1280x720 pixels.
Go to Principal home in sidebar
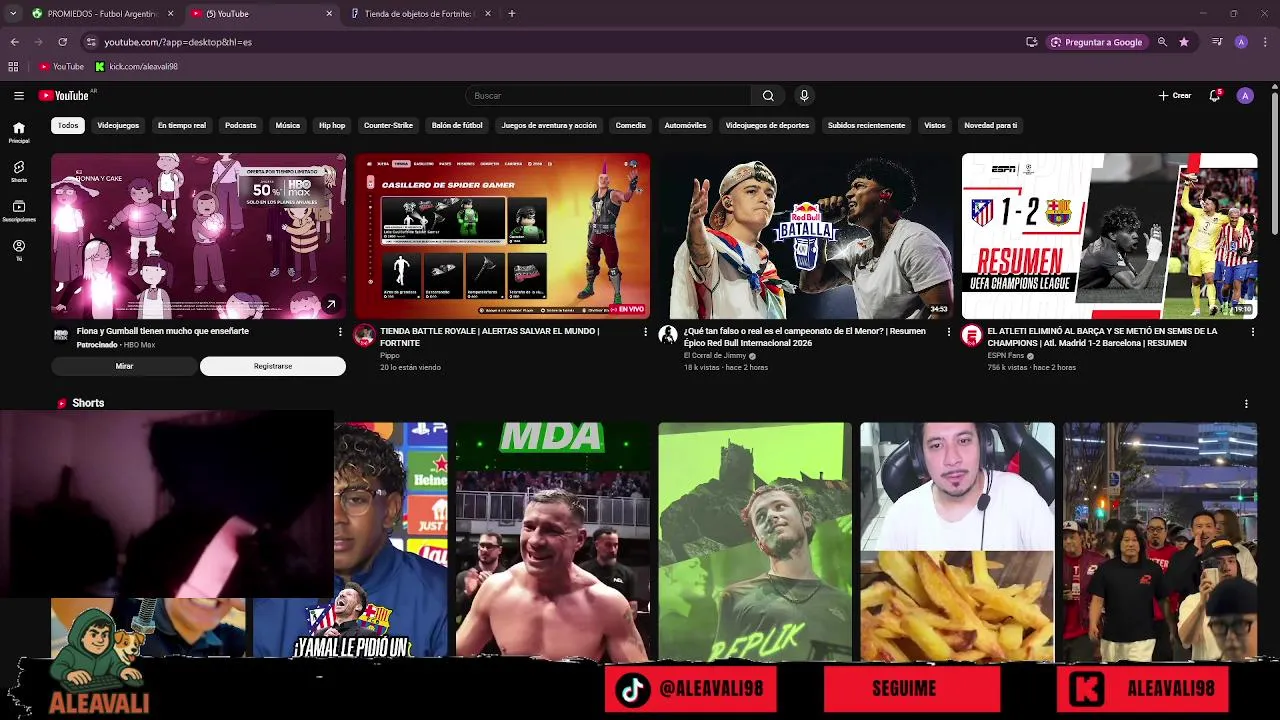click(x=19, y=132)
